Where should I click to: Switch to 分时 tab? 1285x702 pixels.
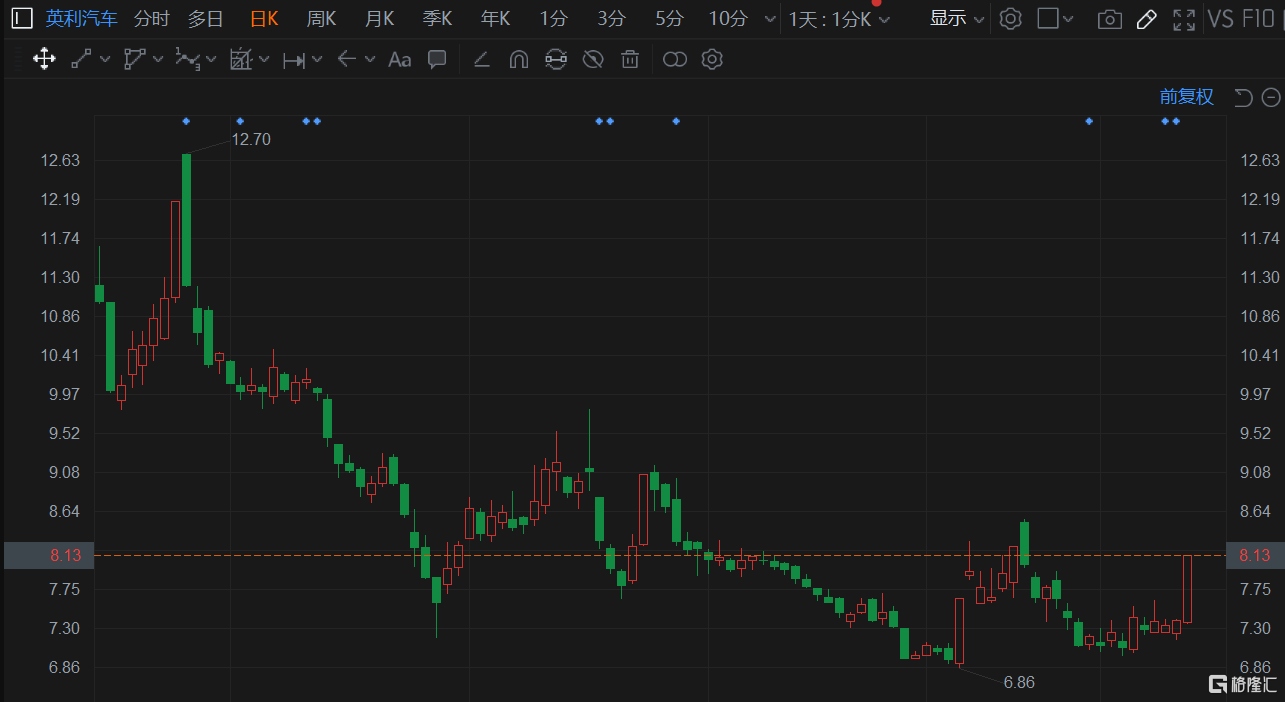(151, 18)
